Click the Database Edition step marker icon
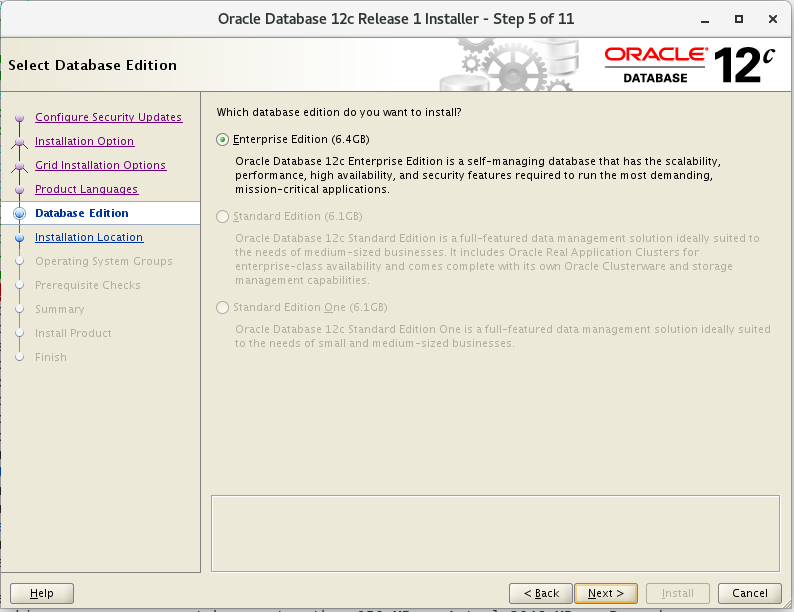The image size is (794, 612). click(19, 213)
